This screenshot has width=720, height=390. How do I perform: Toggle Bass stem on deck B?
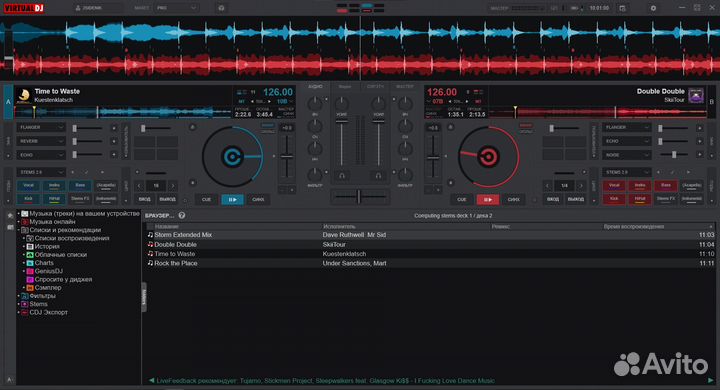(665, 186)
